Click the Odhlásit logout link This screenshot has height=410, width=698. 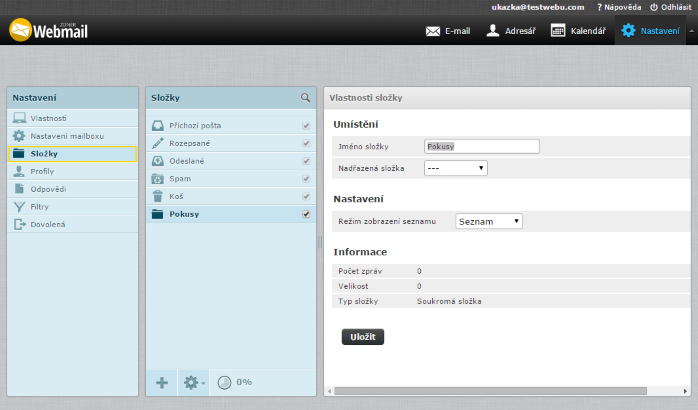pos(670,7)
